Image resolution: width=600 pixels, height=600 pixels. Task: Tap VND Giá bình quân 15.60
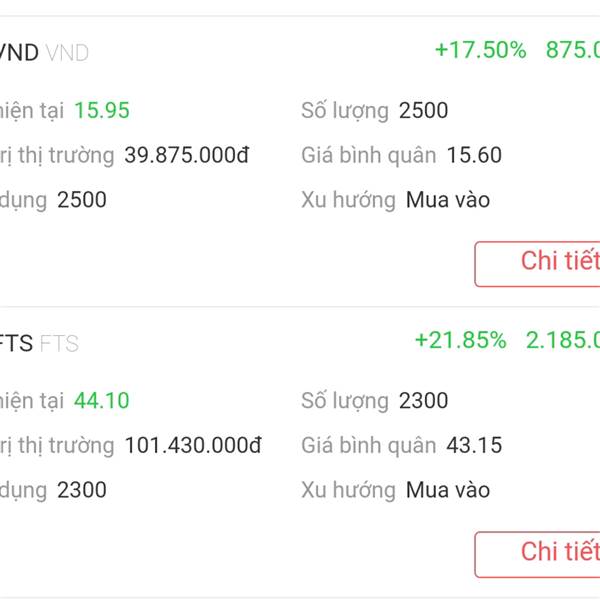pyautogui.click(x=474, y=155)
